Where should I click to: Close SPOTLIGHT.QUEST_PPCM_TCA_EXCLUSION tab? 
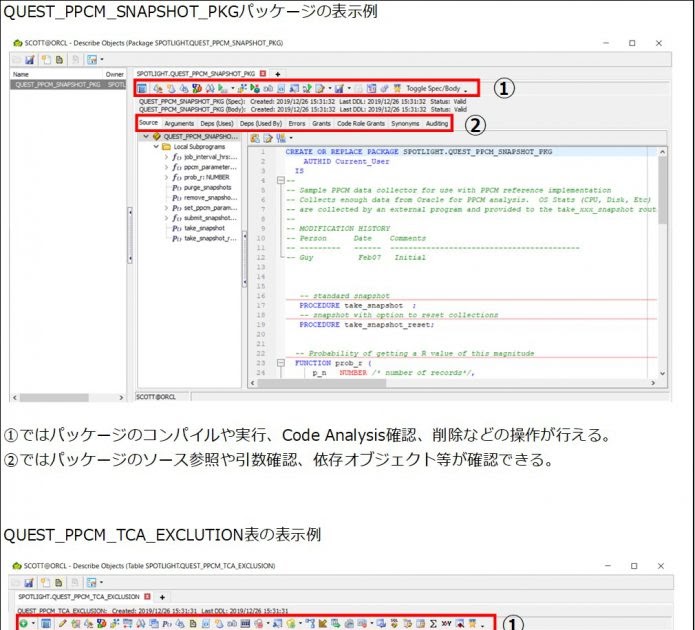tap(148, 597)
